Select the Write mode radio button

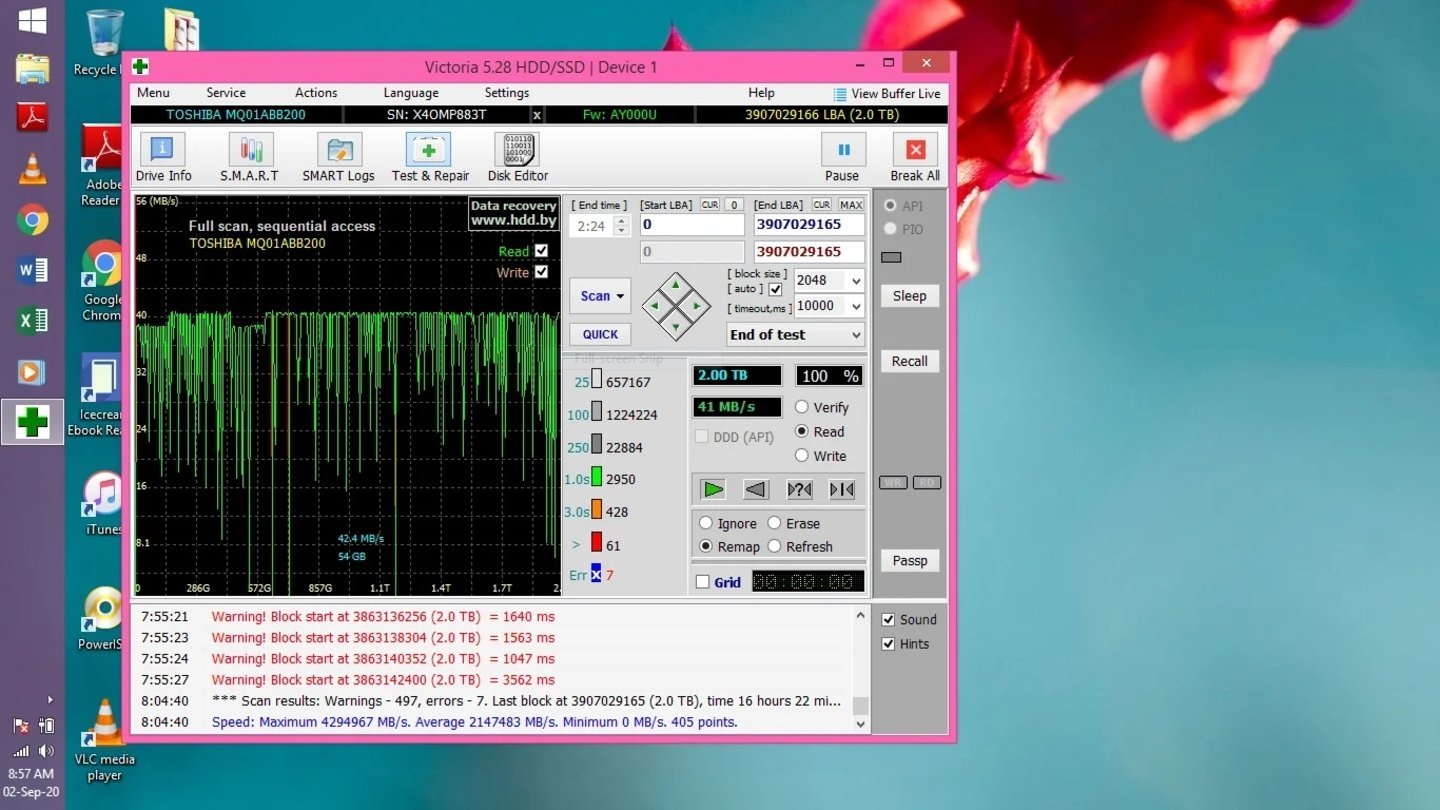click(x=802, y=455)
